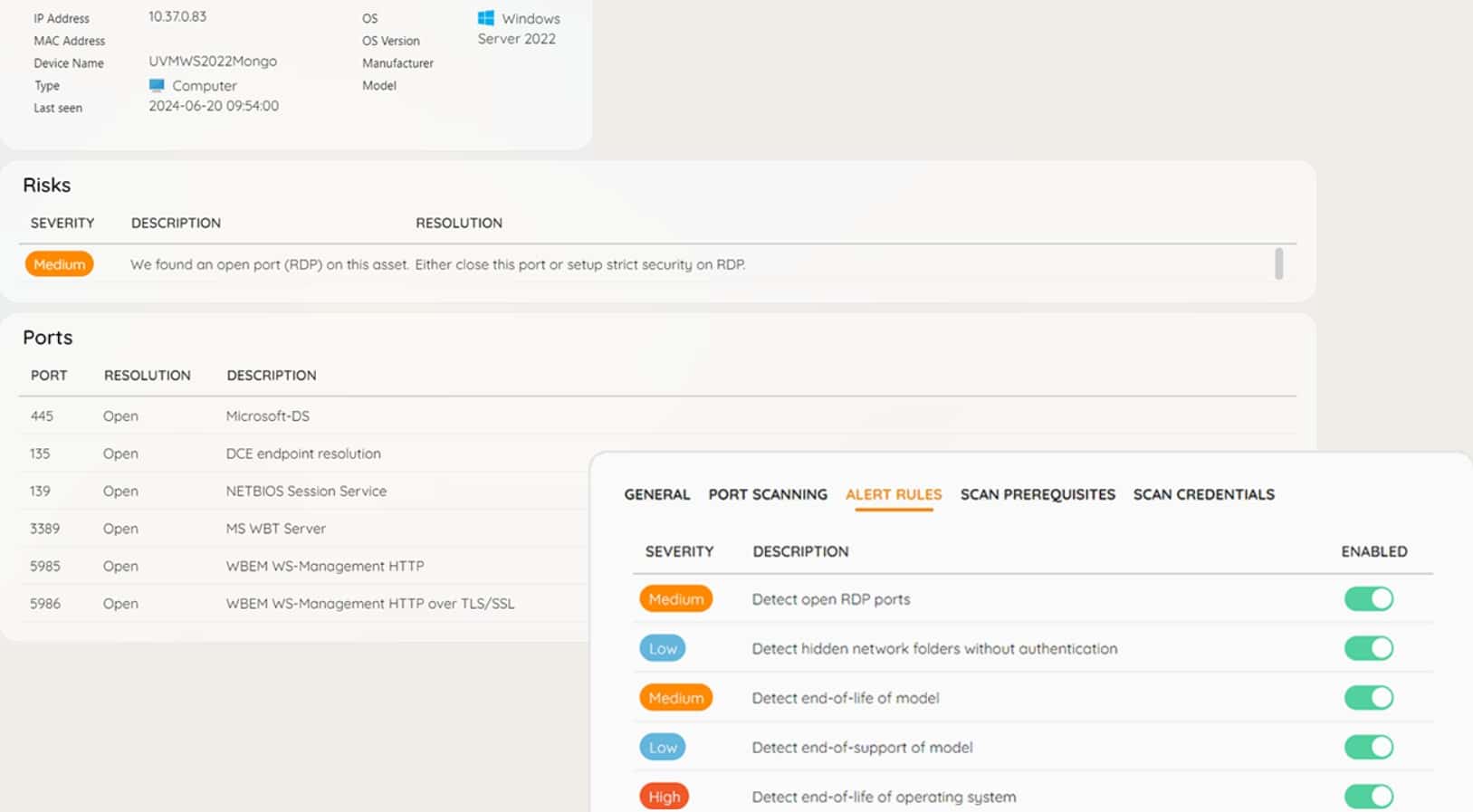Switch to the Port Scanning tab
The height and width of the screenshot is (812, 1473).
(x=768, y=494)
